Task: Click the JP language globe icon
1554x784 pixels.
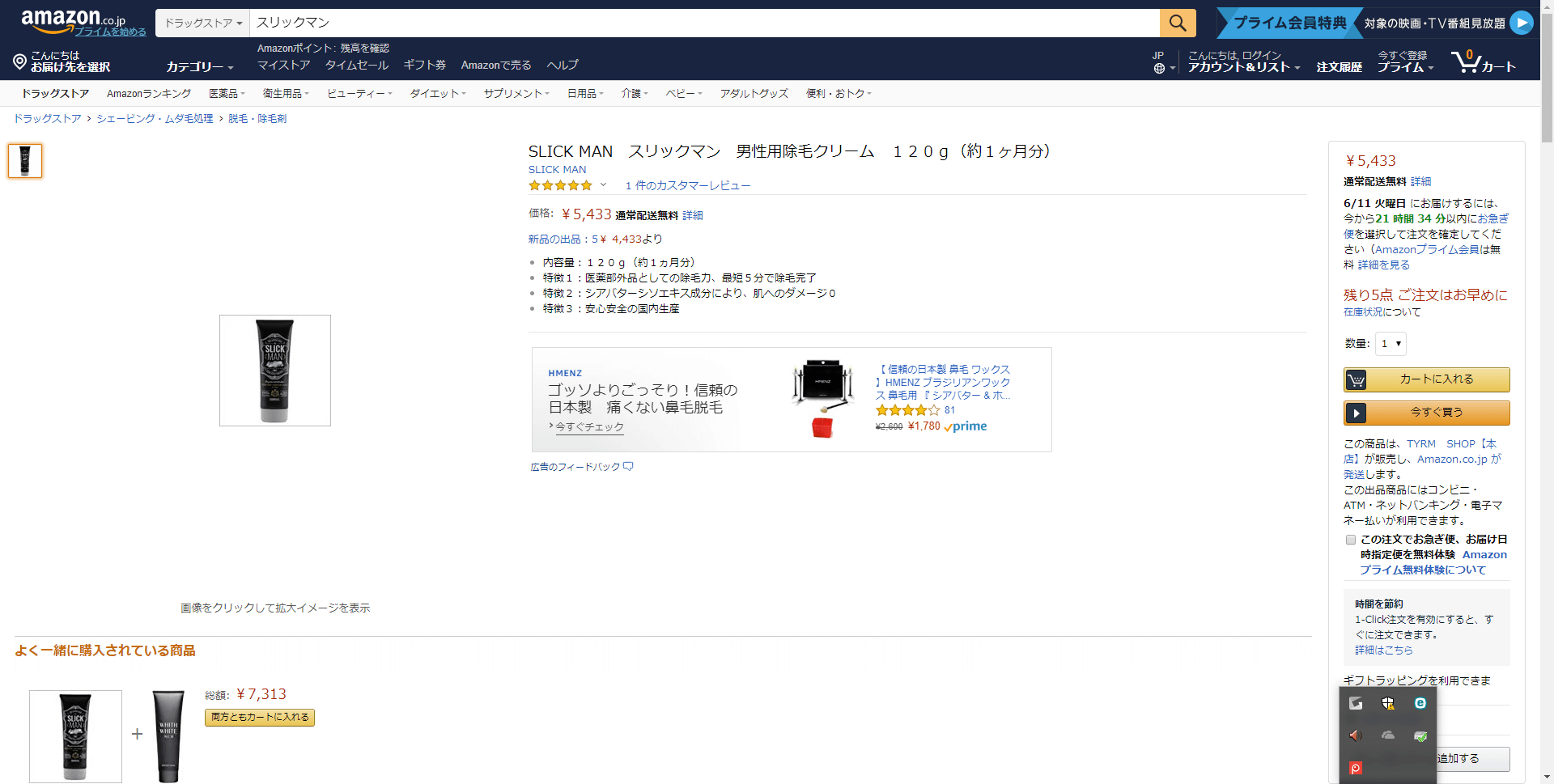Action: [x=1159, y=69]
